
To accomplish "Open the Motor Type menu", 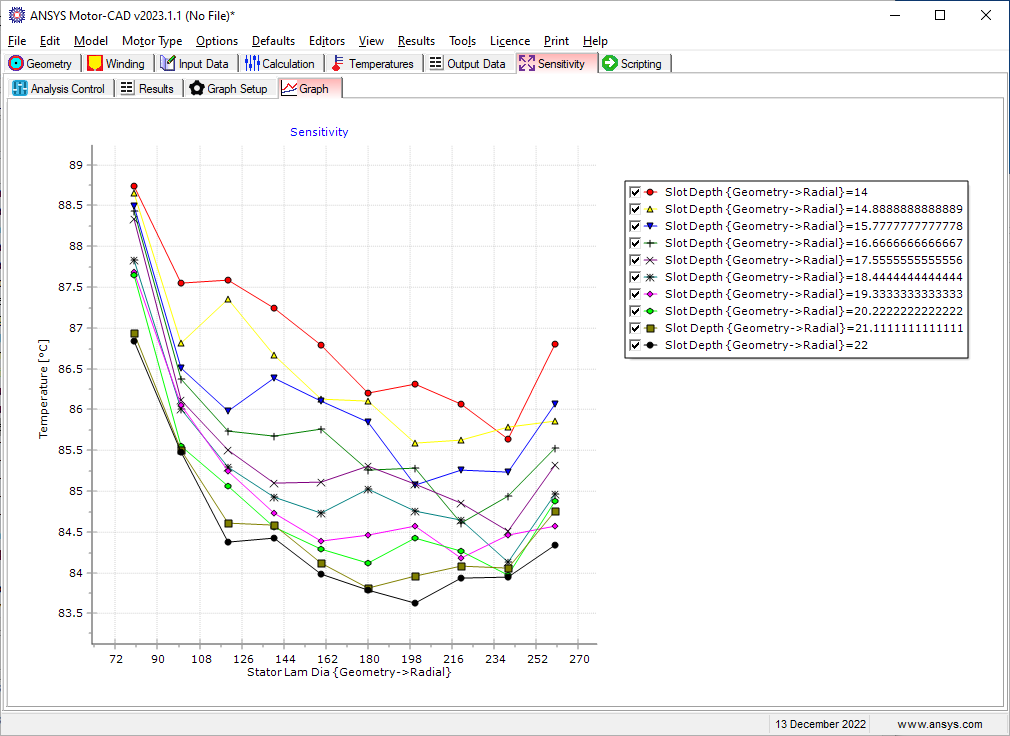I will (152, 41).
